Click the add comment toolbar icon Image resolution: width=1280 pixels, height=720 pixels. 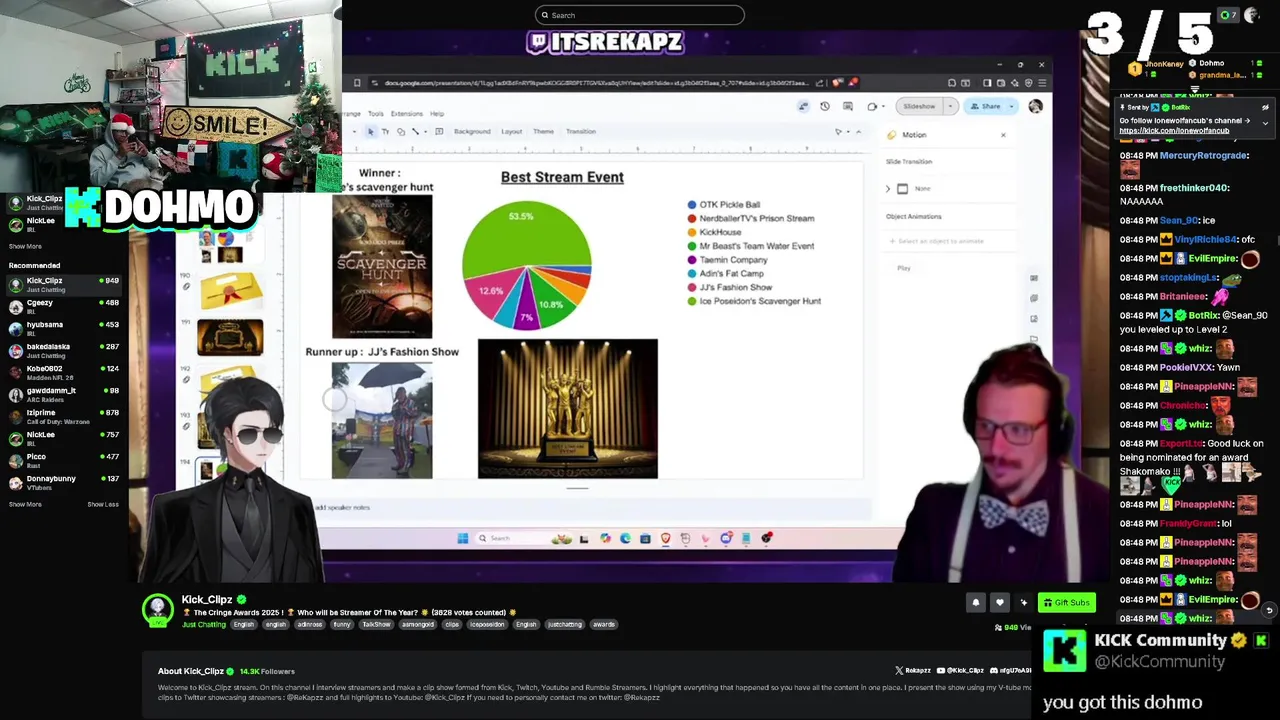439,132
